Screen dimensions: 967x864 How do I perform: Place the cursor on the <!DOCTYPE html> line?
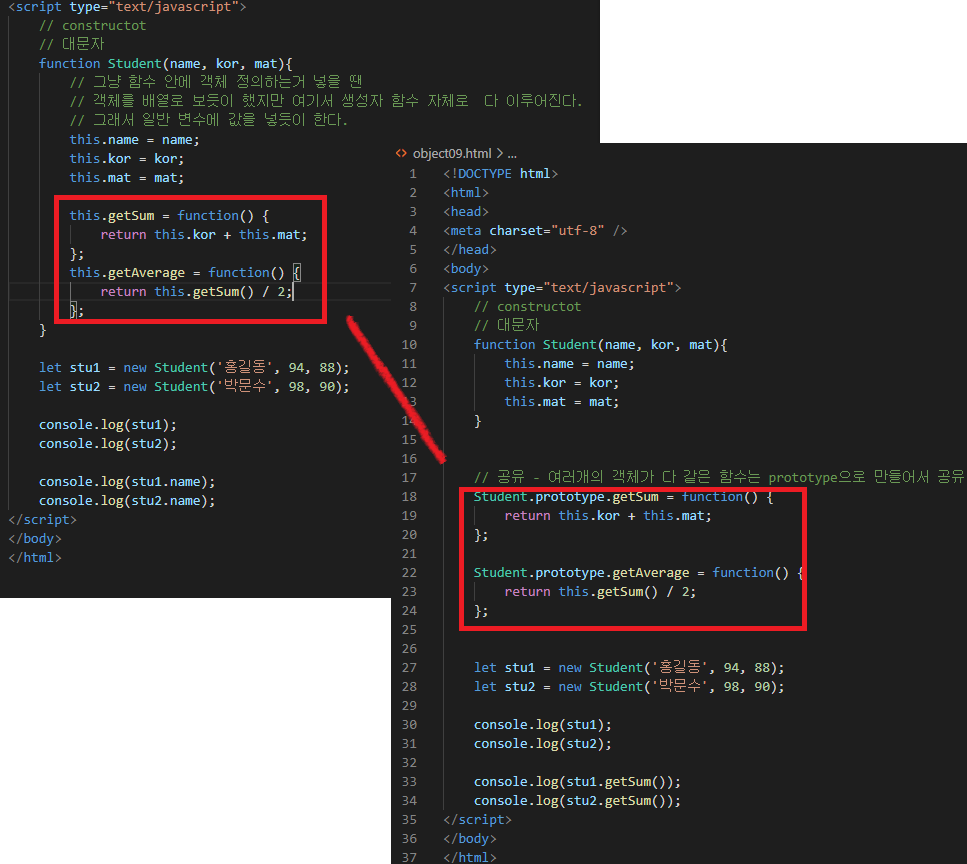coord(501,174)
